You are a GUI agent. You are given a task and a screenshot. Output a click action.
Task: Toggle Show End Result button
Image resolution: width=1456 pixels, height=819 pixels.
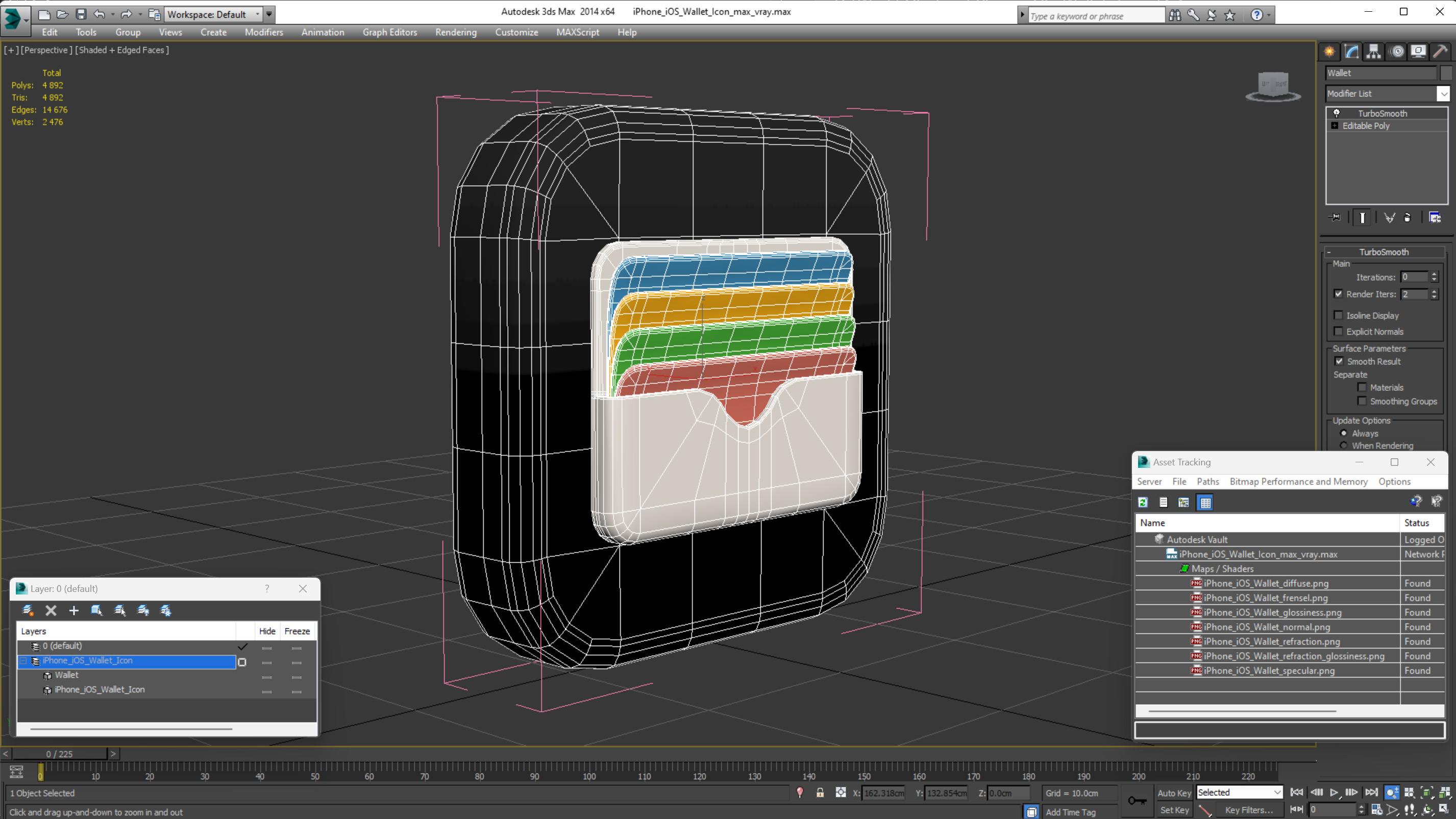(x=1363, y=217)
